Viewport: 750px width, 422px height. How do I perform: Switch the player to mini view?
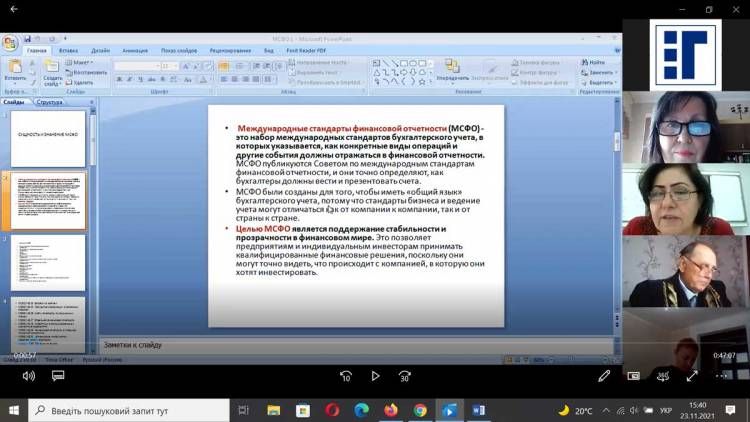click(x=633, y=376)
